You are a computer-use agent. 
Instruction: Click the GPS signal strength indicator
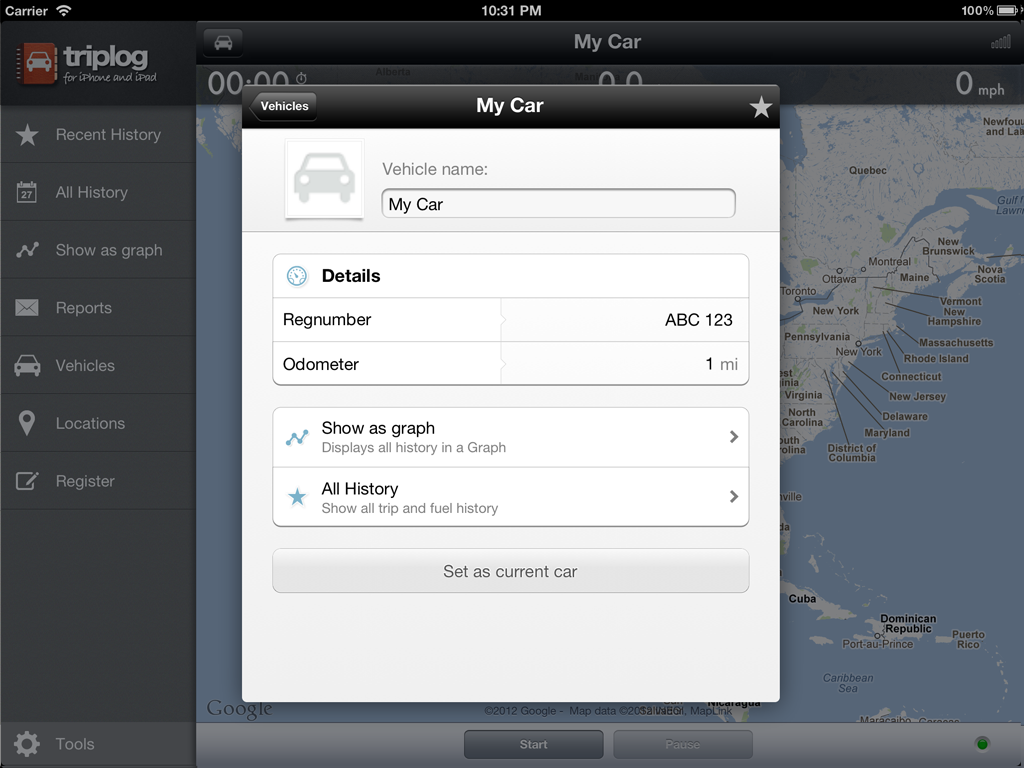pyautogui.click(x=1000, y=43)
